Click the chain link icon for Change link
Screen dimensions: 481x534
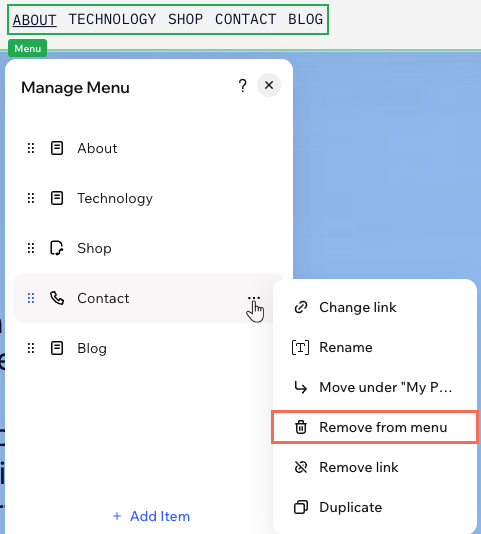[x=301, y=307]
